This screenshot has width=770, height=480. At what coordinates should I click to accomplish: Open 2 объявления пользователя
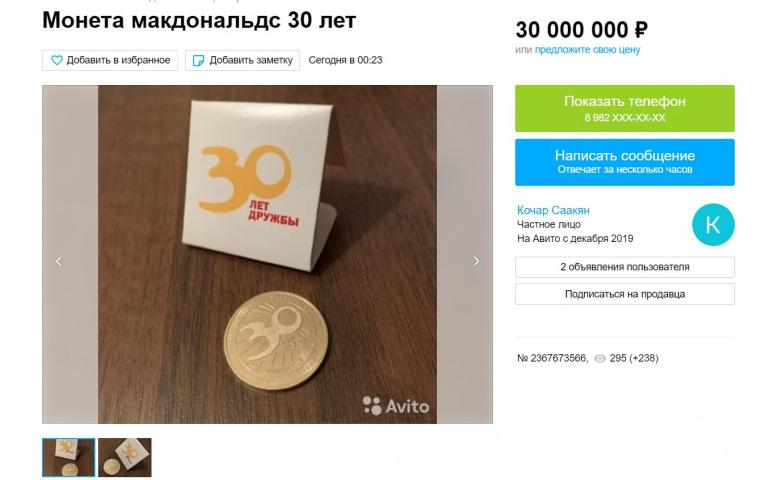[x=625, y=267]
